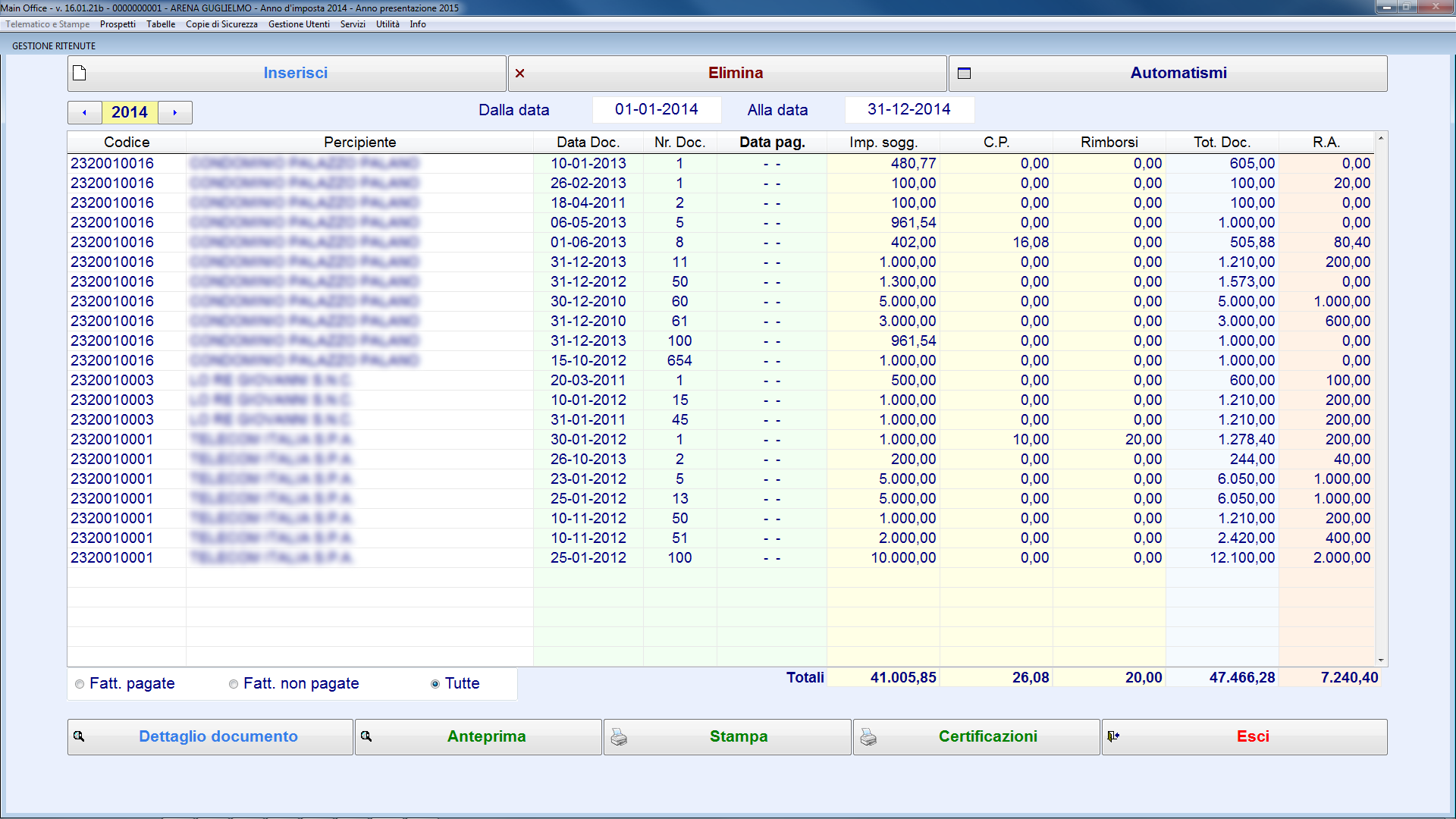The width and height of the screenshot is (1456, 819).
Task: Sort by the C.P. column header
Action: point(996,143)
